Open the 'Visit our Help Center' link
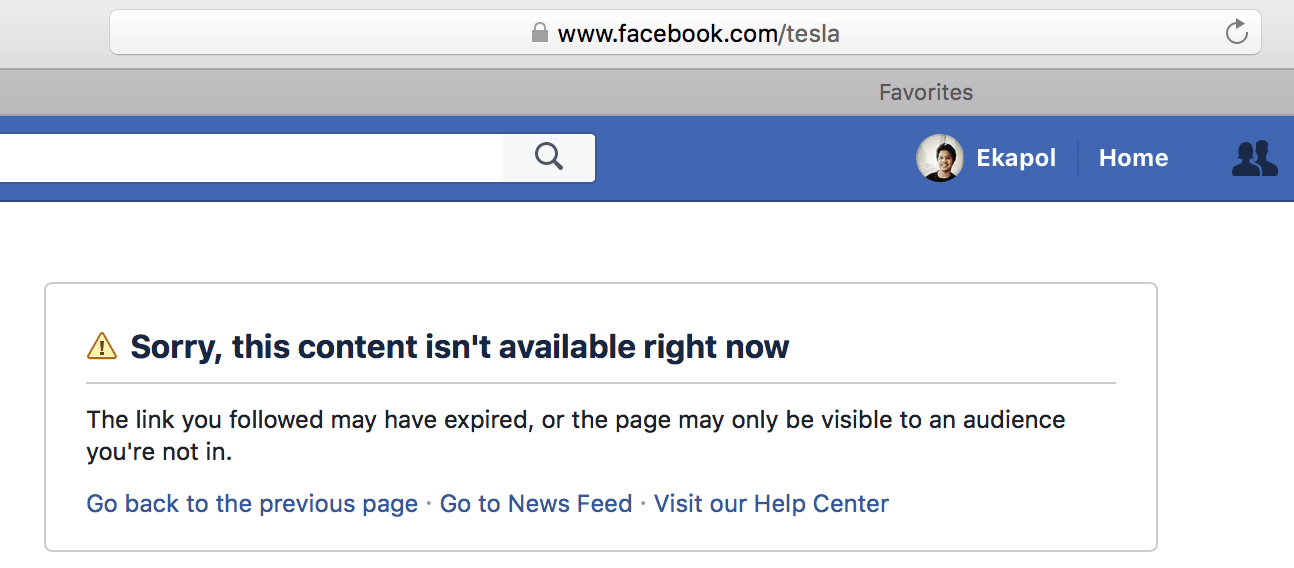This screenshot has height=568, width=1294. tap(771, 503)
